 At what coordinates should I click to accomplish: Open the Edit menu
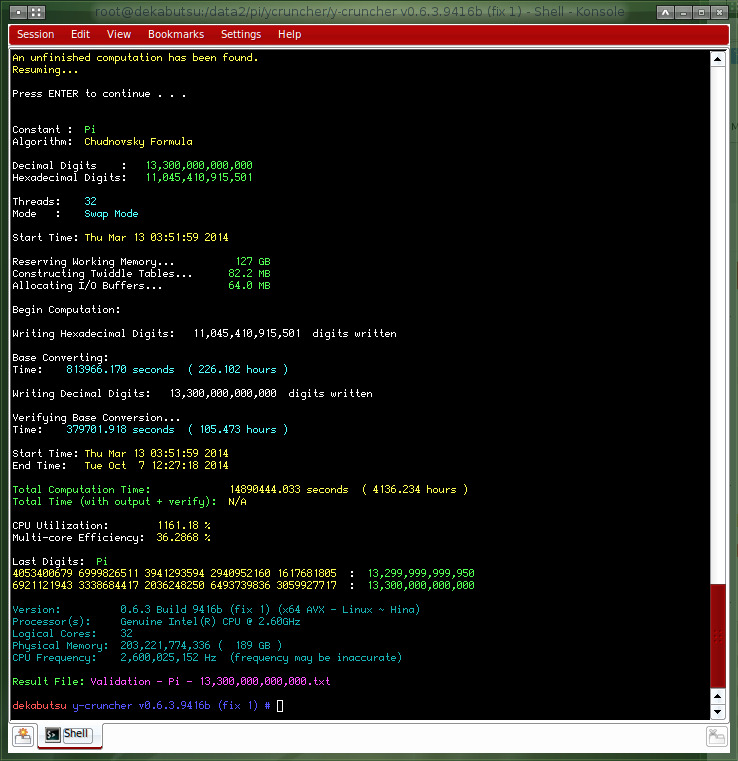click(x=80, y=34)
